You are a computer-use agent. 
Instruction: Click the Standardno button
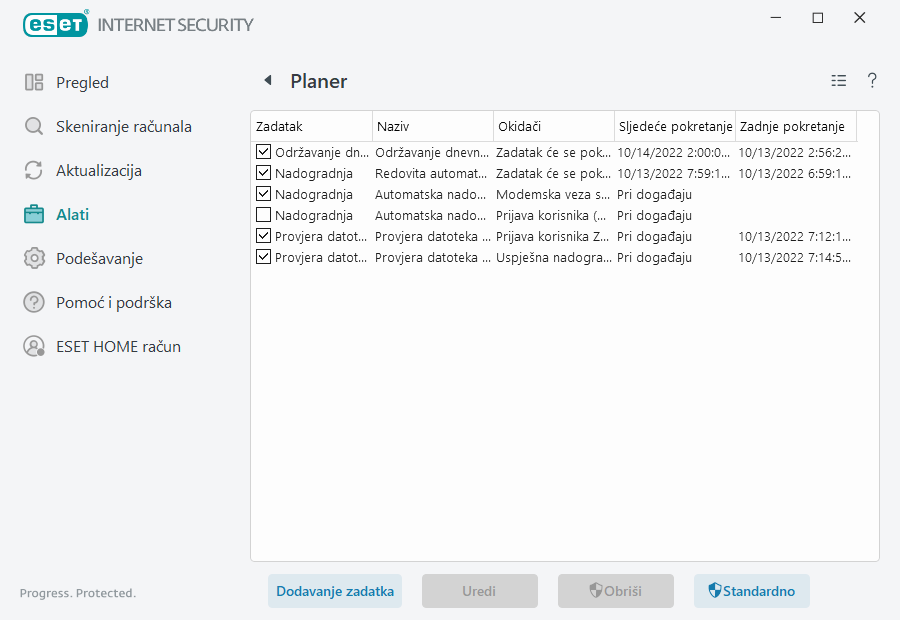pyautogui.click(x=751, y=591)
